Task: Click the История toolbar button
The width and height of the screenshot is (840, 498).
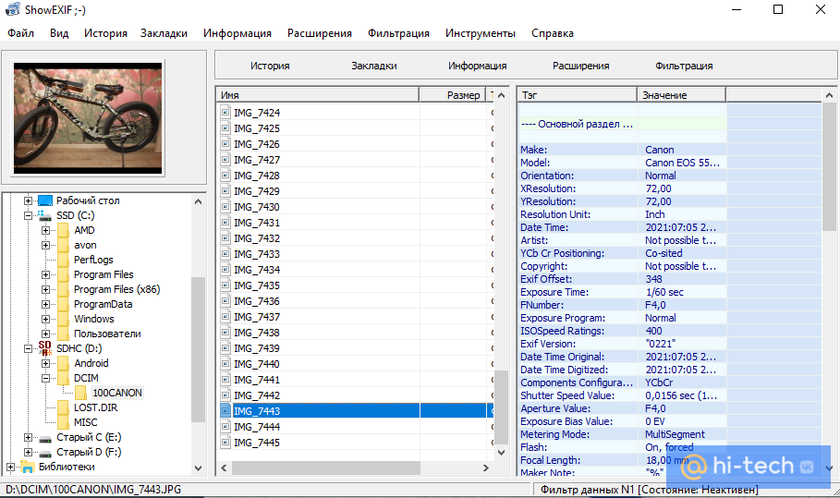Action: pyautogui.click(x=269, y=66)
